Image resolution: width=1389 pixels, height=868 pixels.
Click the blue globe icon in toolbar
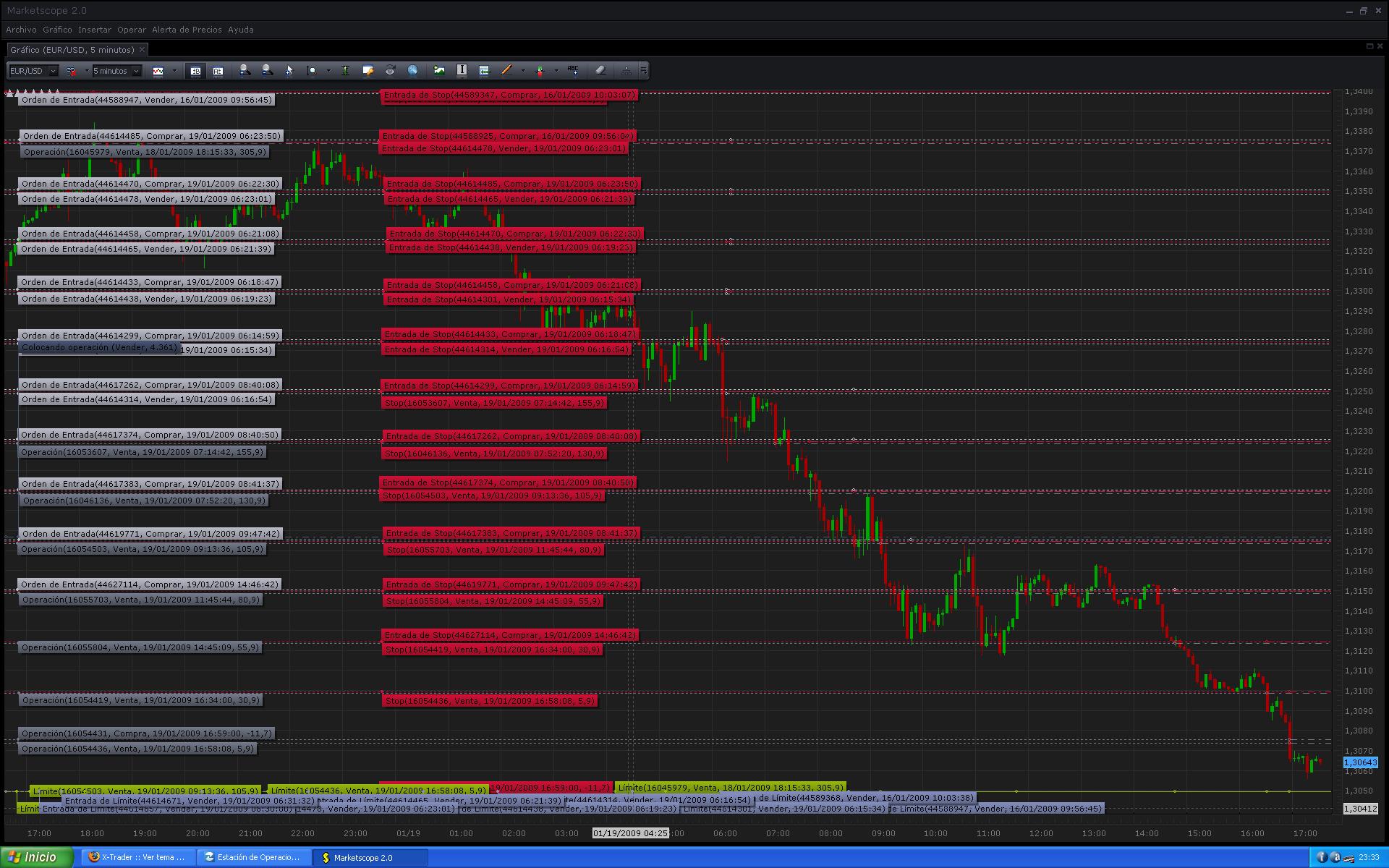(x=412, y=70)
